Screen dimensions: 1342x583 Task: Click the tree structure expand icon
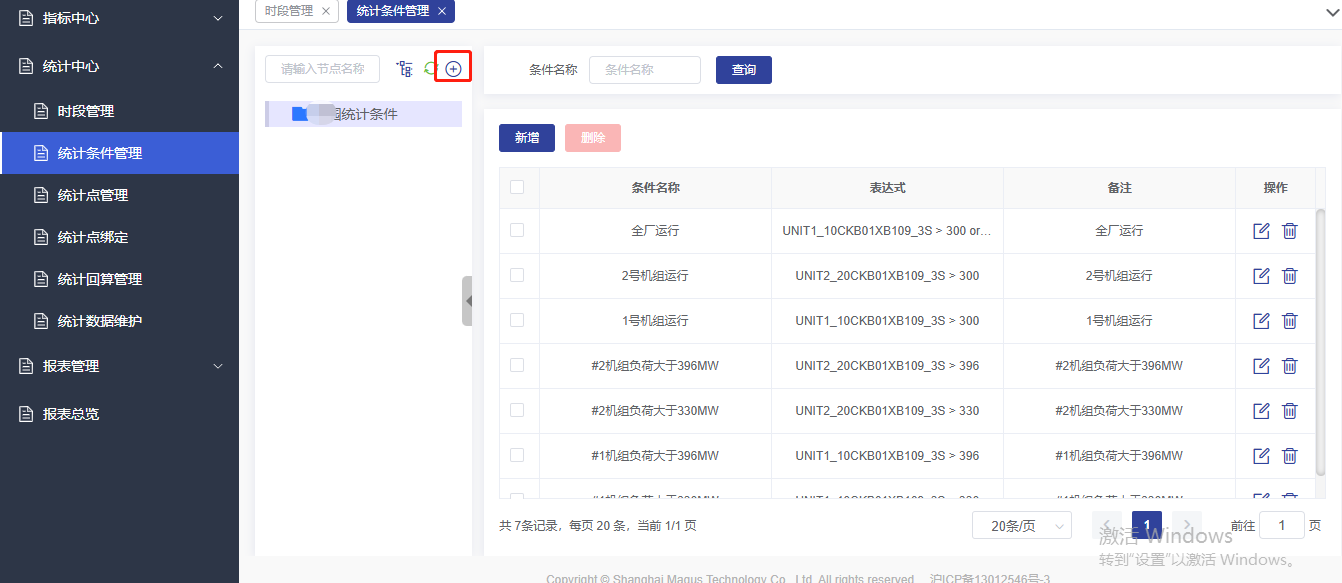tap(404, 69)
